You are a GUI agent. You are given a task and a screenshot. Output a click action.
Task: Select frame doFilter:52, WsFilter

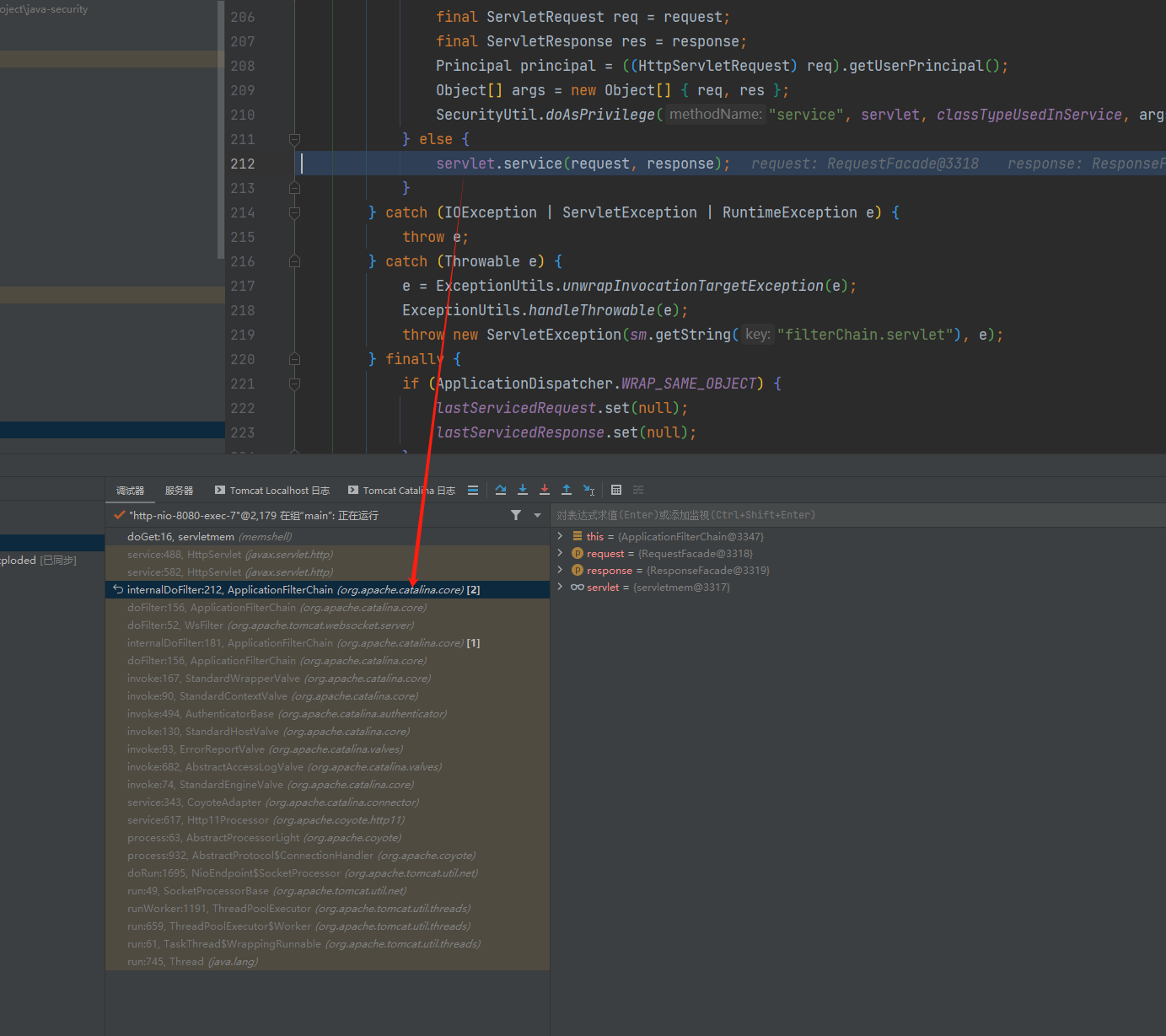coord(327,625)
